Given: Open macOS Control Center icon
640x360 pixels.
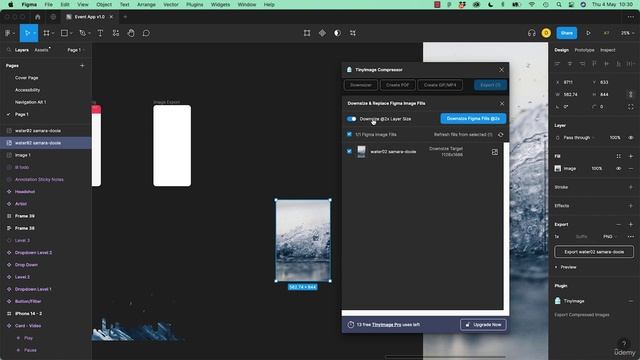Looking at the screenshot, I should click(571, 4).
